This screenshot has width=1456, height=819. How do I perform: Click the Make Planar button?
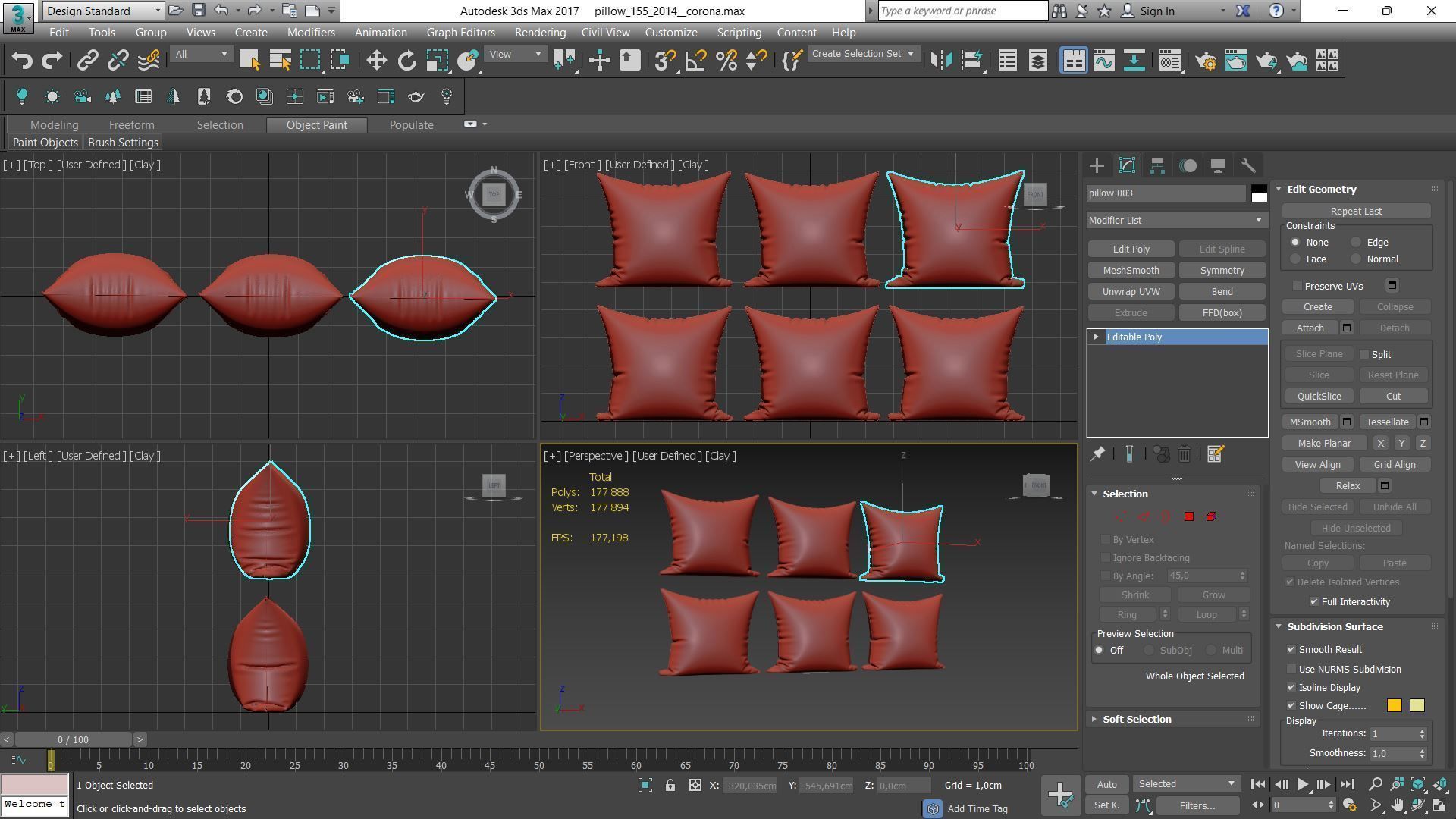(x=1324, y=444)
